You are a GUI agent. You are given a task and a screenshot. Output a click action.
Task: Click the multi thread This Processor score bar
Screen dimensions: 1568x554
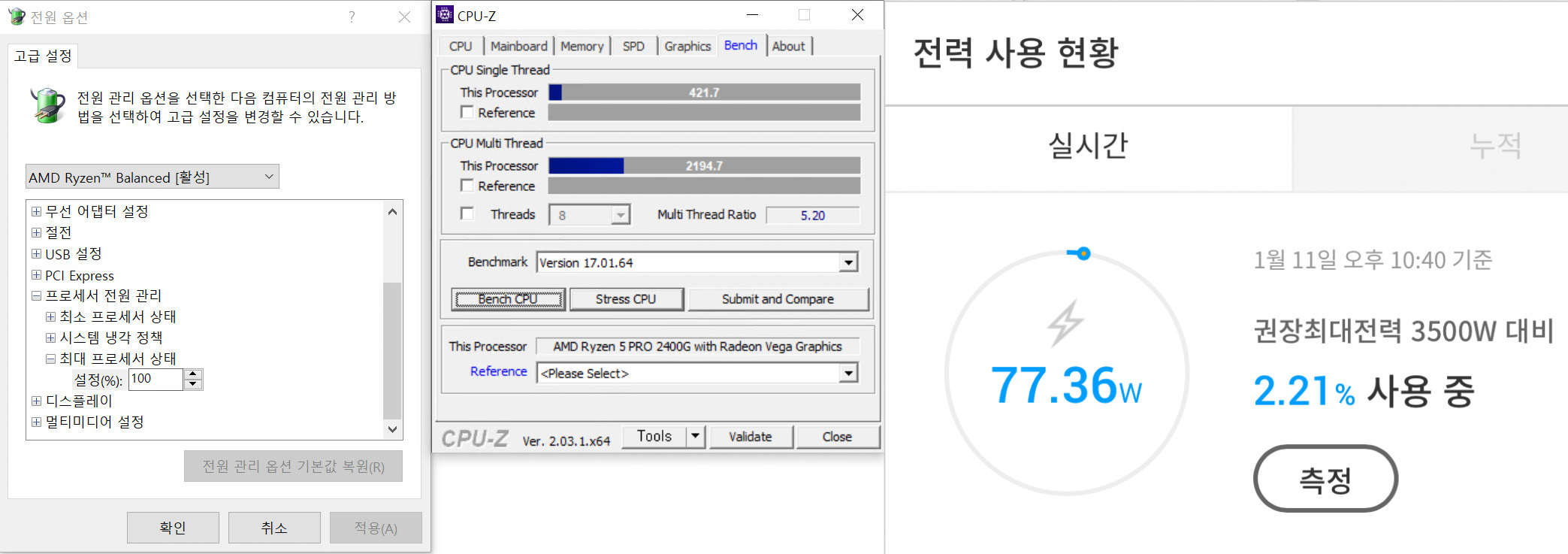(704, 165)
